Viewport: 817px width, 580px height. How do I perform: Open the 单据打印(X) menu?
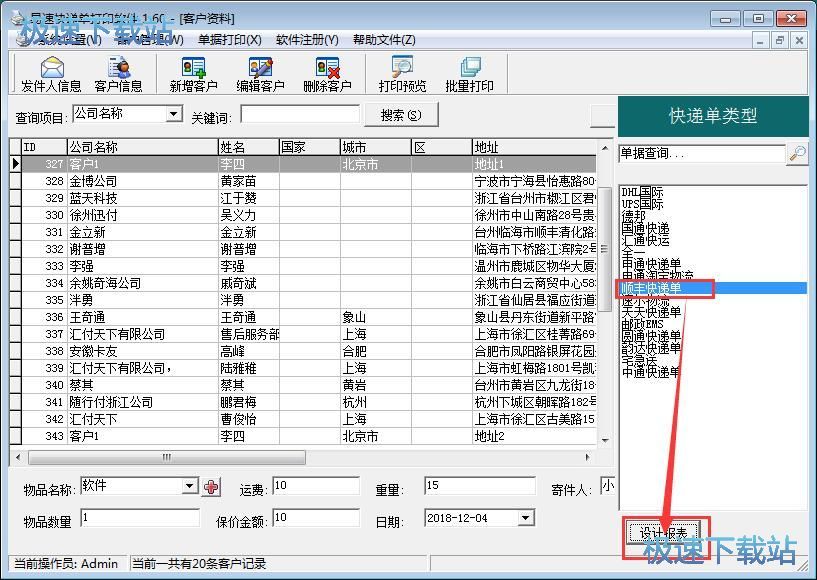(x=230, y=40)
